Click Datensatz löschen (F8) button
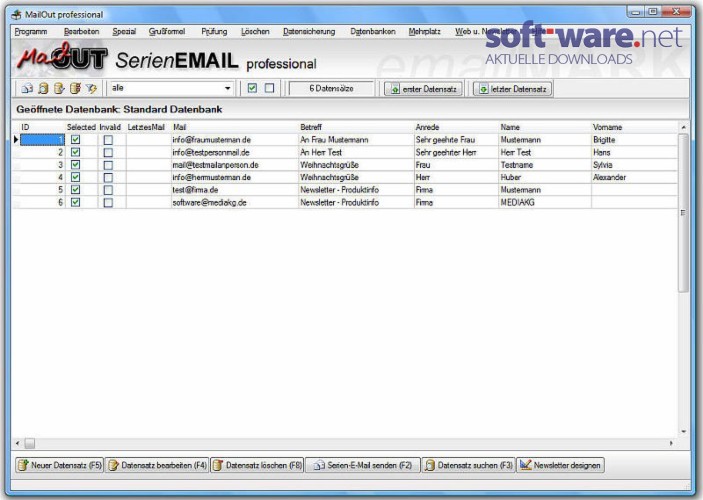The width and height of the screenshot is (703, 500). (257, 465)
